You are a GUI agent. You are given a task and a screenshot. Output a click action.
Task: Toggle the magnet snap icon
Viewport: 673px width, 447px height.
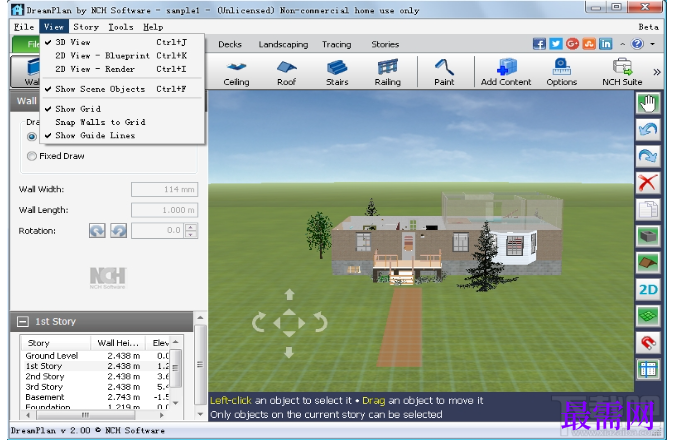coord(648,343)
